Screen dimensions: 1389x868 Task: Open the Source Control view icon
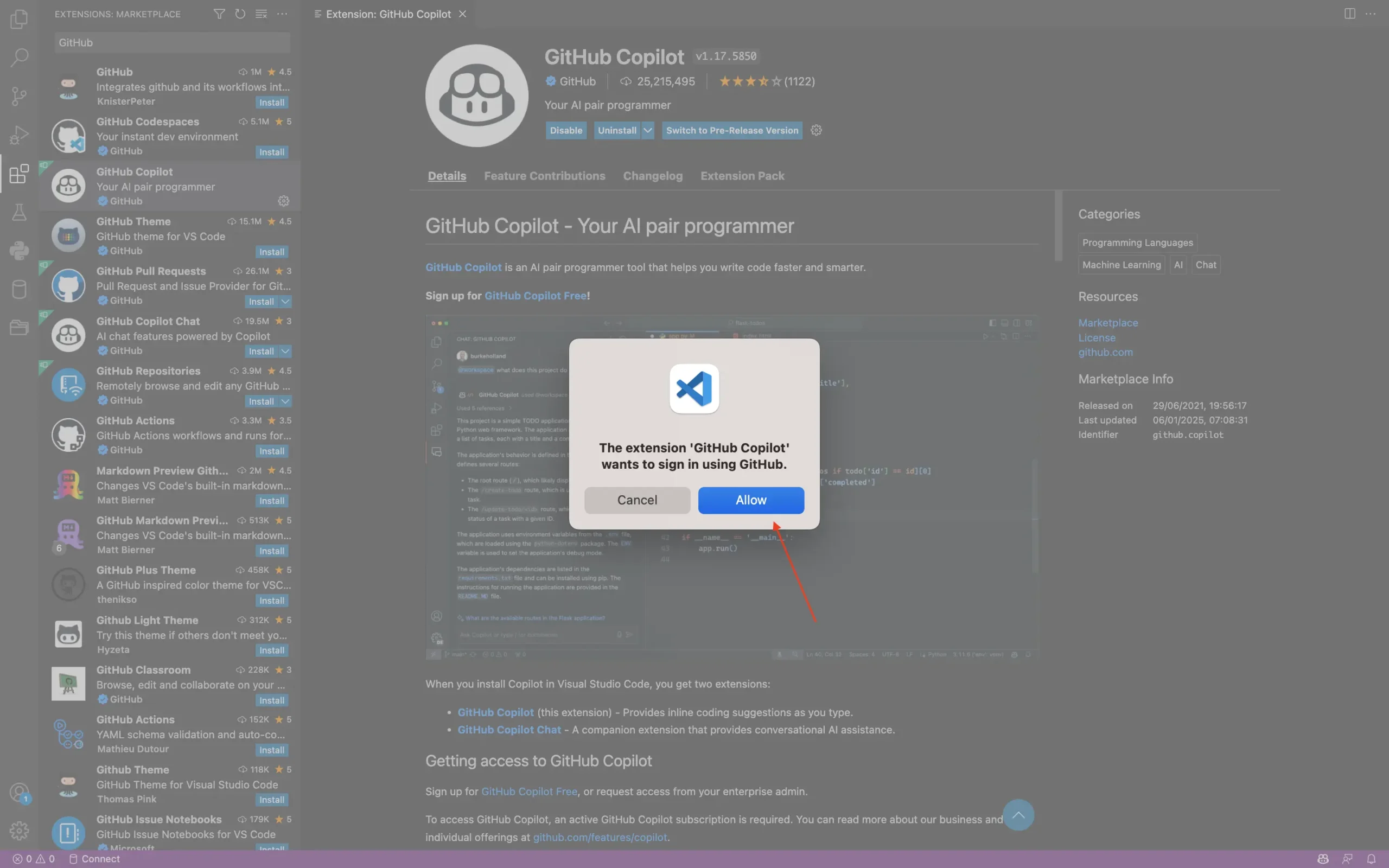click(x=19, y=96)
